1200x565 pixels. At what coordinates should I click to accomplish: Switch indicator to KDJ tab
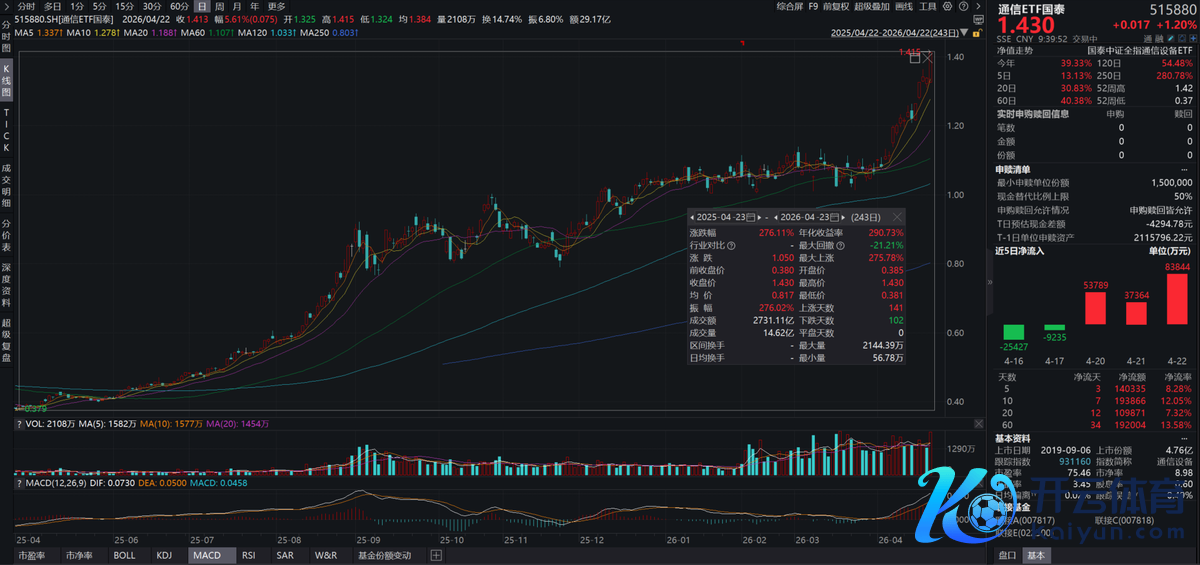pos(163,555)
